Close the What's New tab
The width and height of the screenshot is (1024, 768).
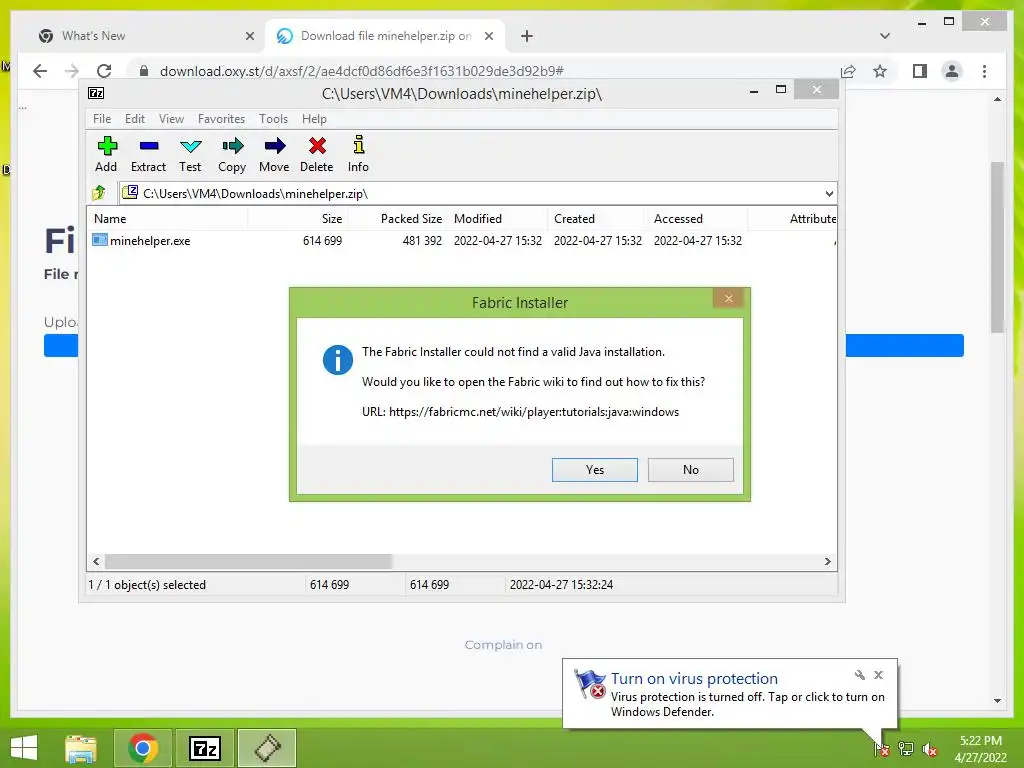point(249,36)
